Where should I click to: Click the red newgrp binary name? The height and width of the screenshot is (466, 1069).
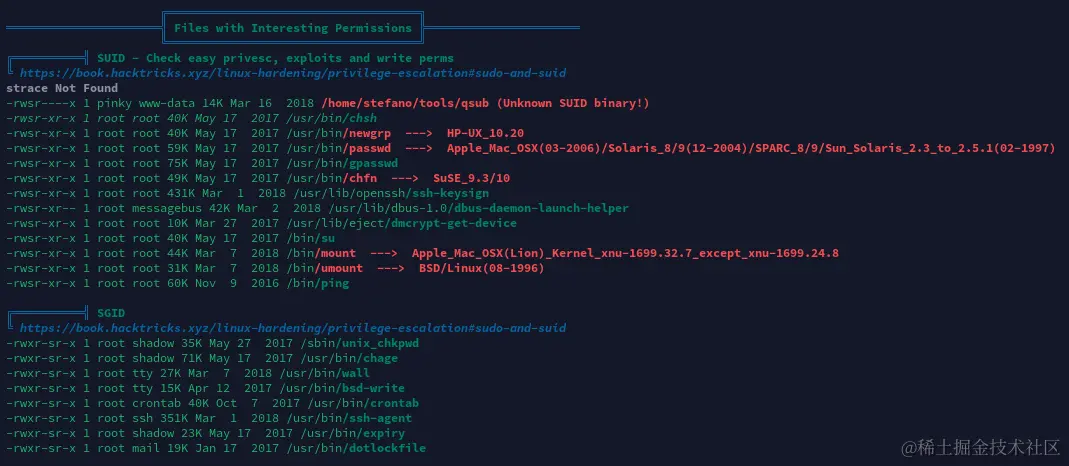366,133
